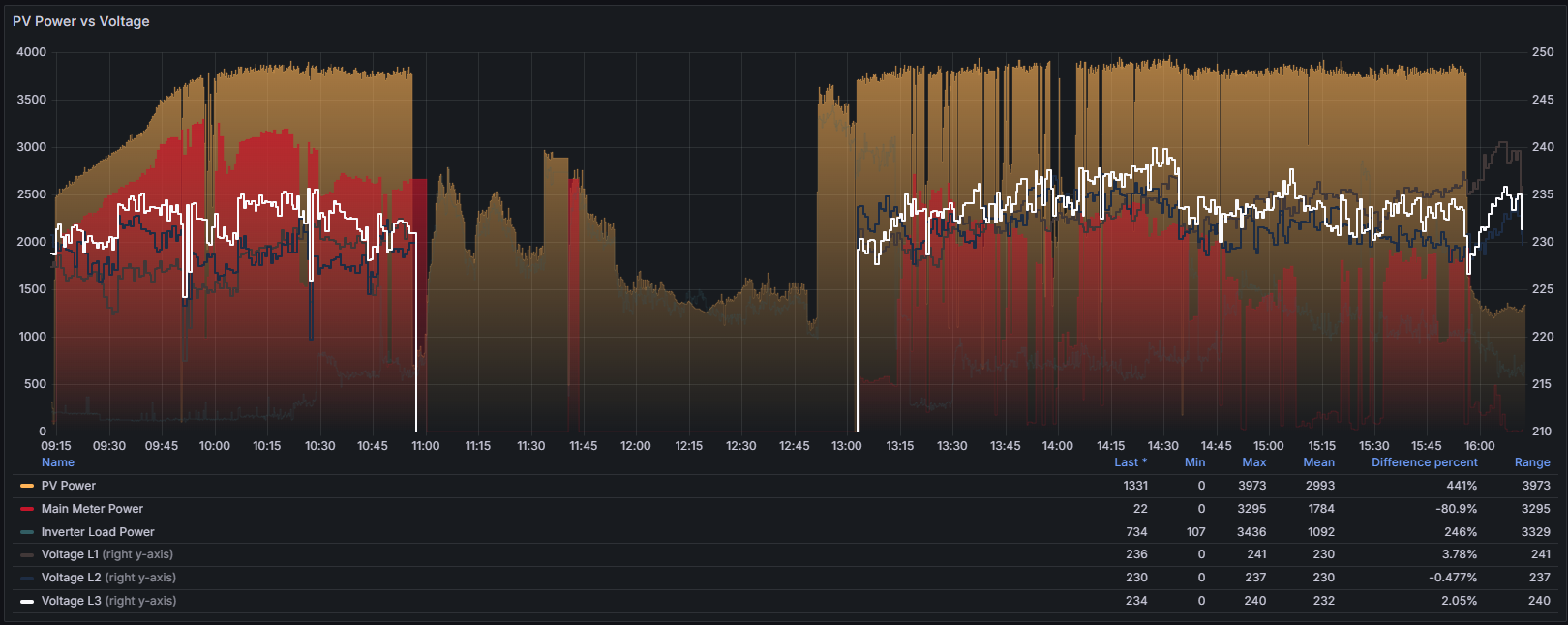
Task: Click the 4000 left y-axis label
Action: (31, 52)
